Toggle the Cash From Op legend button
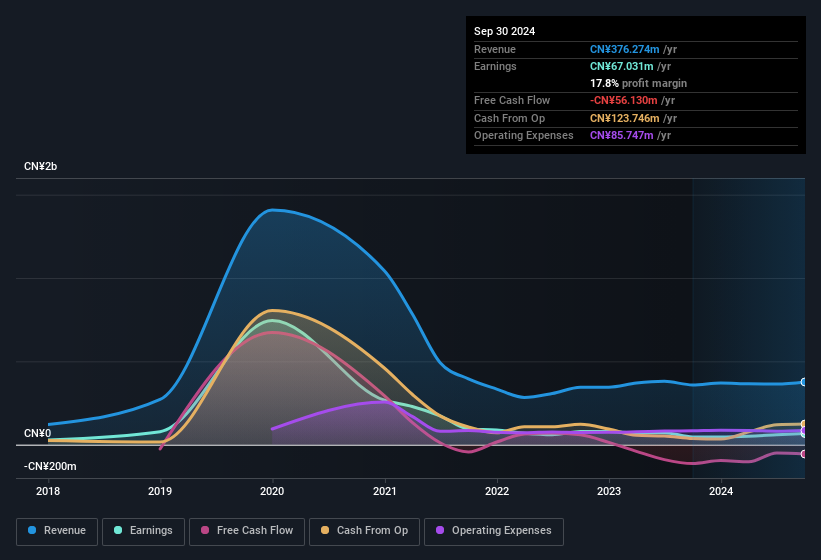This screenshot has width=821, height=560. coord(364,531)
